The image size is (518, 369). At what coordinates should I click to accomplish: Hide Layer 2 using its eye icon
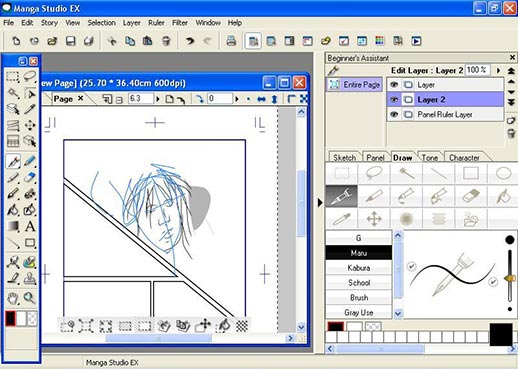click(394, 99)
